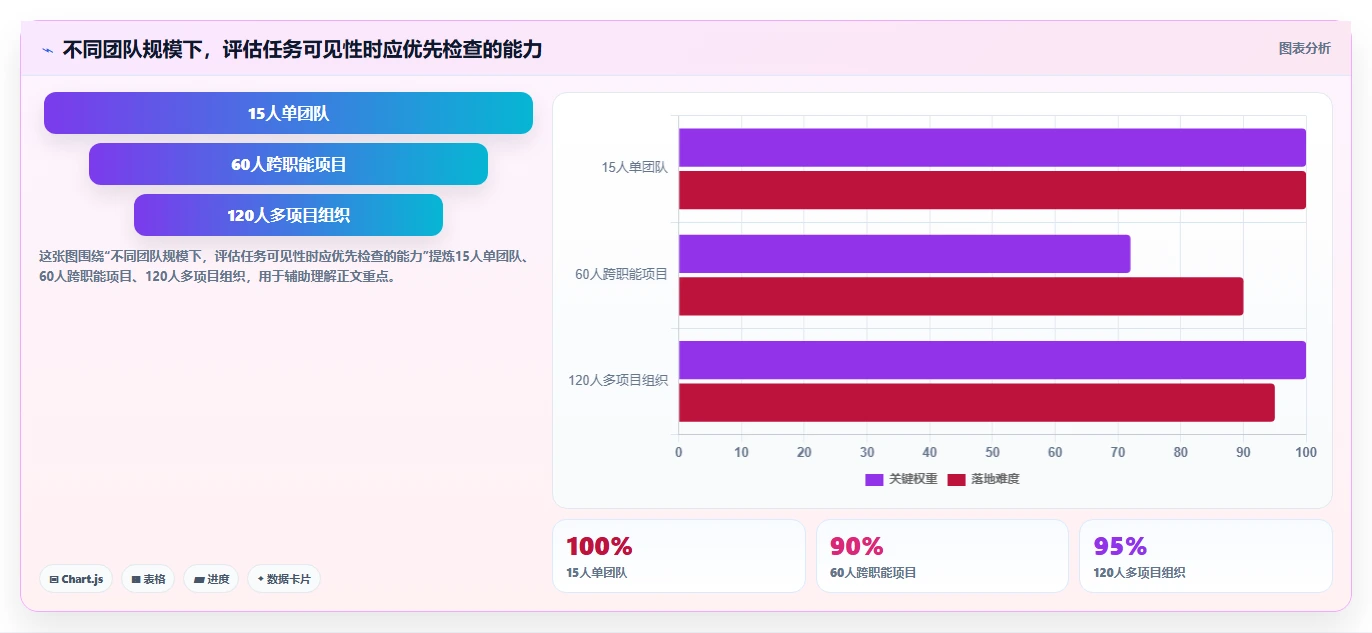
Task: Click the x-axis tick label 50
Action: click(992, 452)
